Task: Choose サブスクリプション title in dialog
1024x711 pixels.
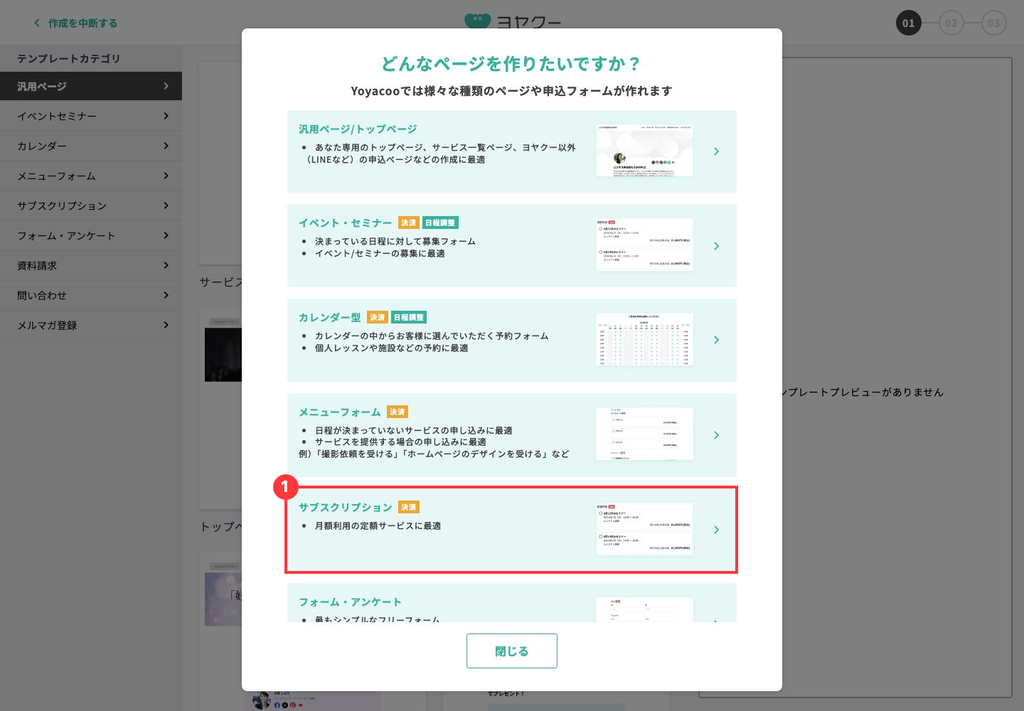Action: pyautogui.click(x=345, y=507)
